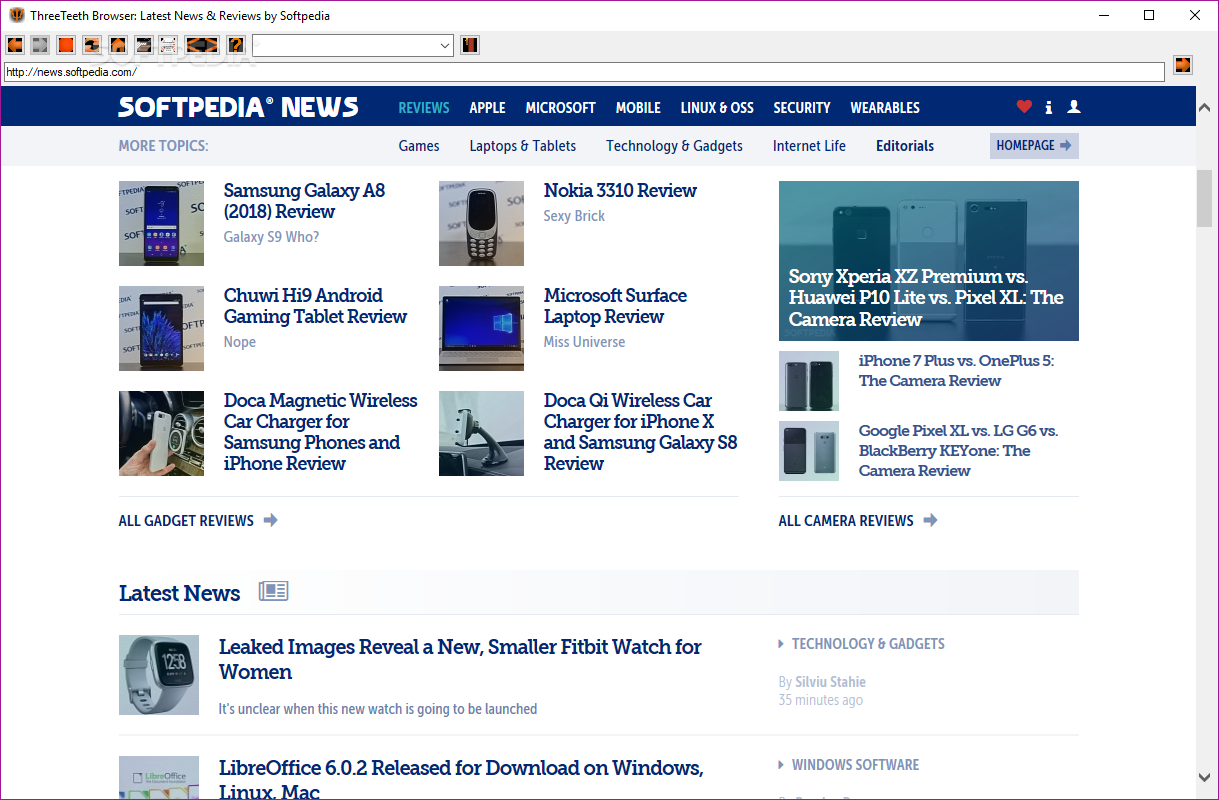
Task: Click the Go arrow icon beside address bar
Action: (x=1183, y=65)
